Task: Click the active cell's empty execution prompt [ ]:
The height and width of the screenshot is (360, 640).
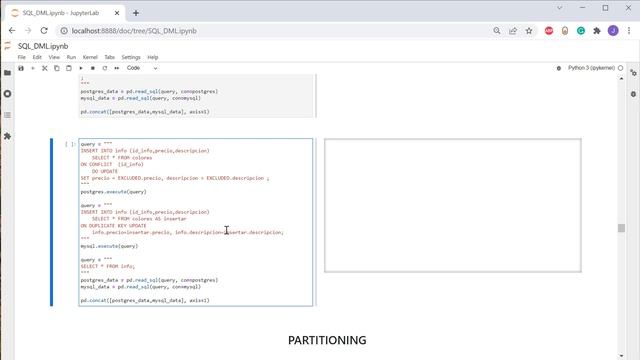Action: click(70, 144)
